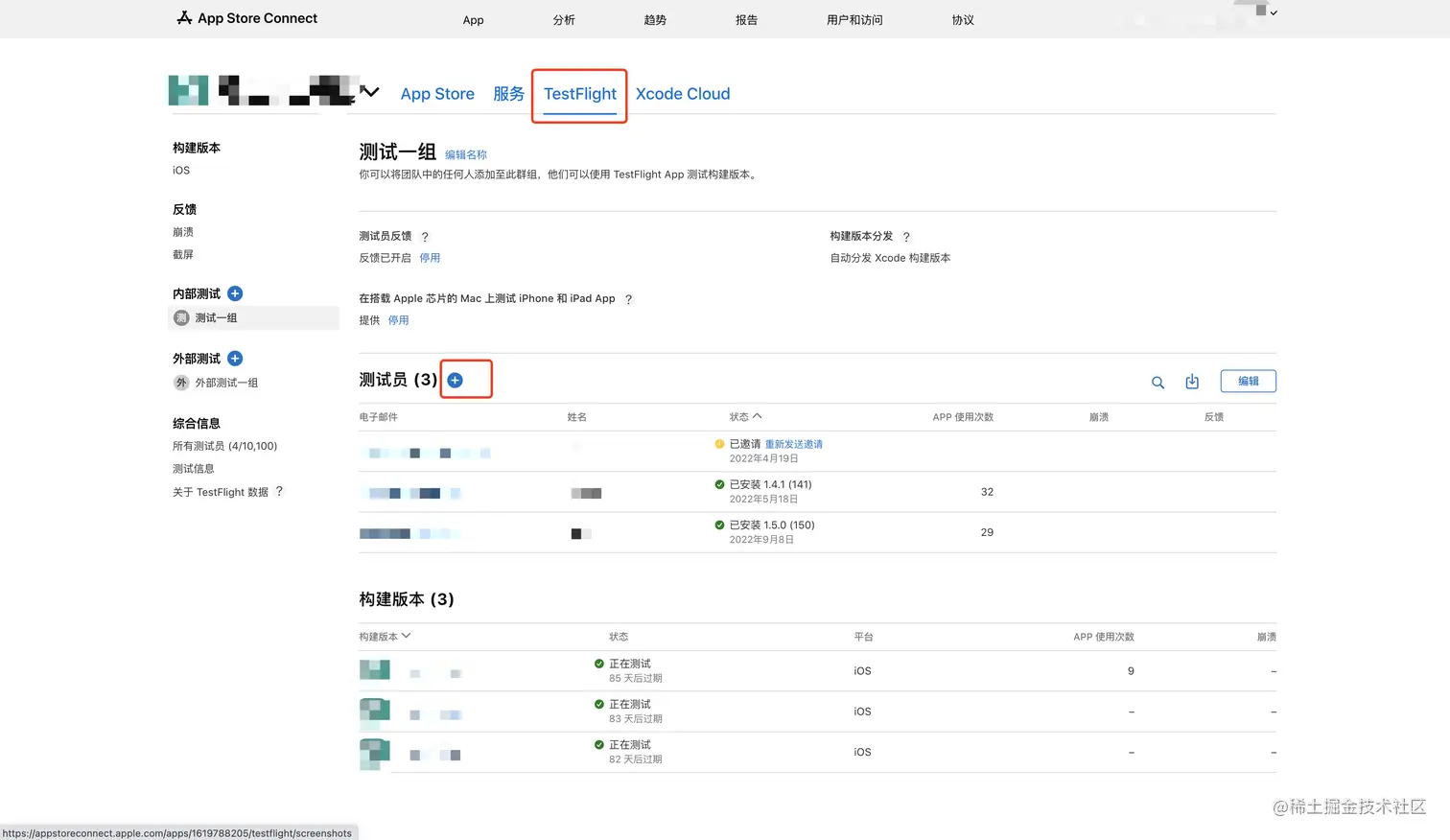Image resolution: width=1450 pixels, height=840 pixels.
Task: Open help for 关于 TestFlight 数据
Action: pyautogui.click(x=279, y=491)
